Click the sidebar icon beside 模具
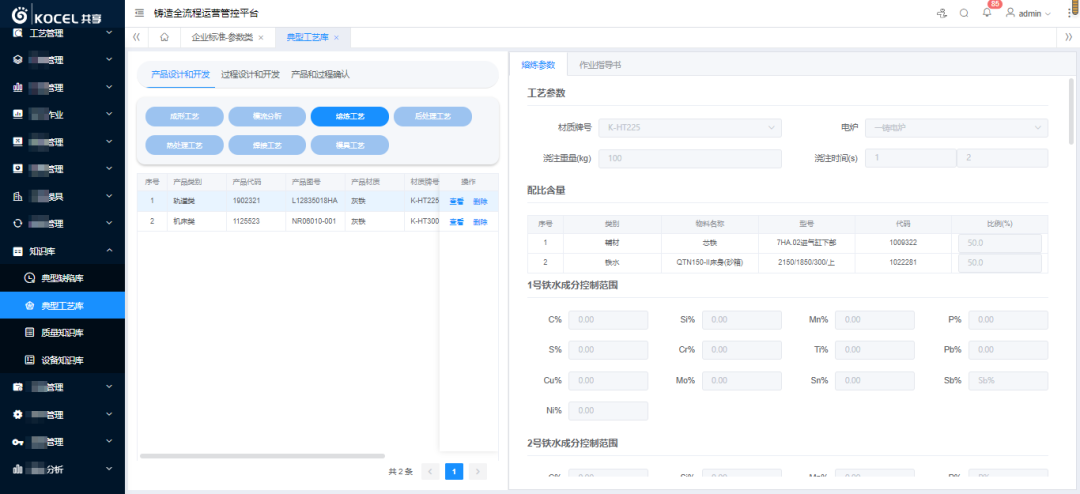 click(18, 196)
